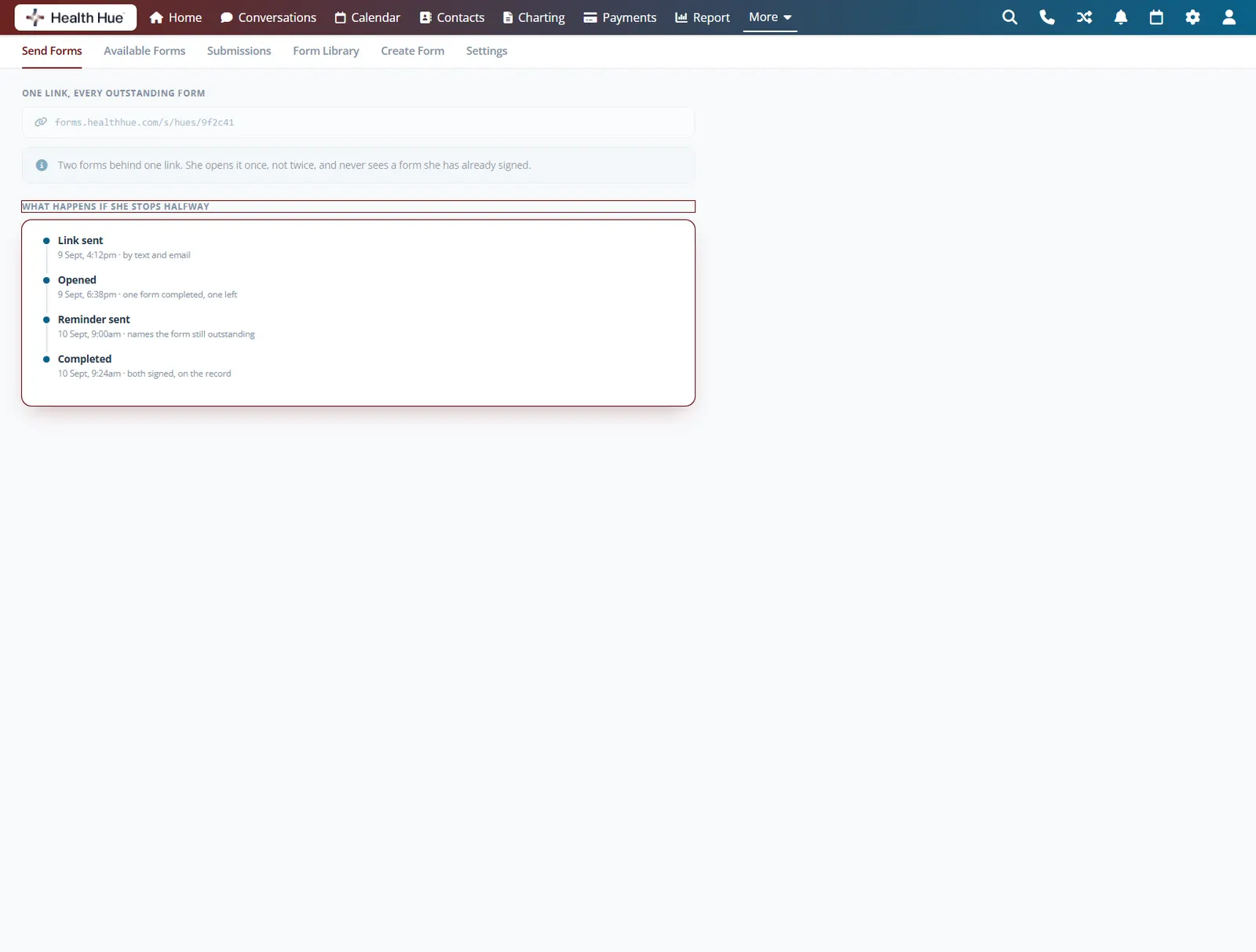Image resolution: width=1256 pixels, height=952 pixels.
Task: Open Charting section
Action: [x=534, y=17]
